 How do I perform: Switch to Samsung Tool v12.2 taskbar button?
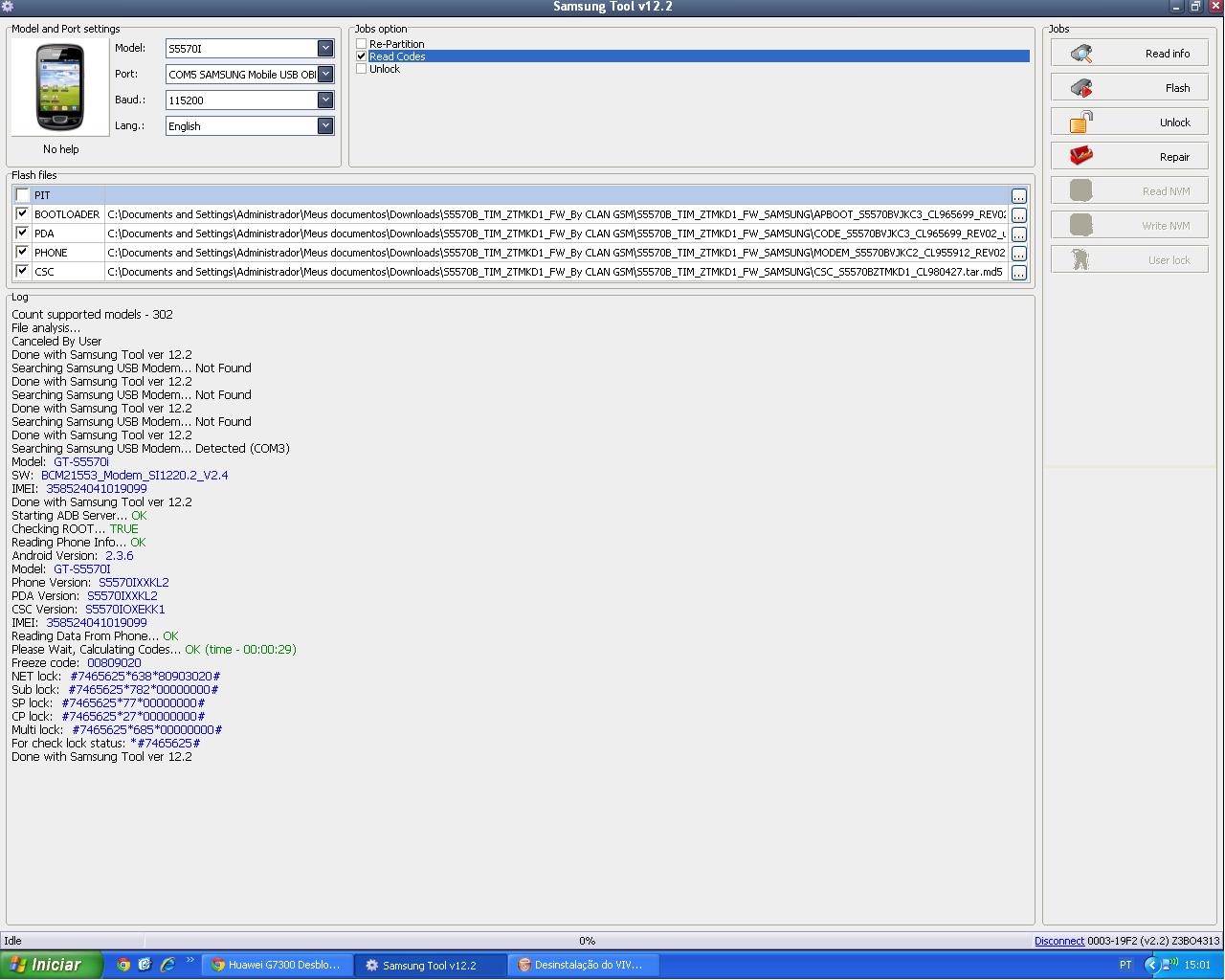pyautogui.click(x=430, y=965)
